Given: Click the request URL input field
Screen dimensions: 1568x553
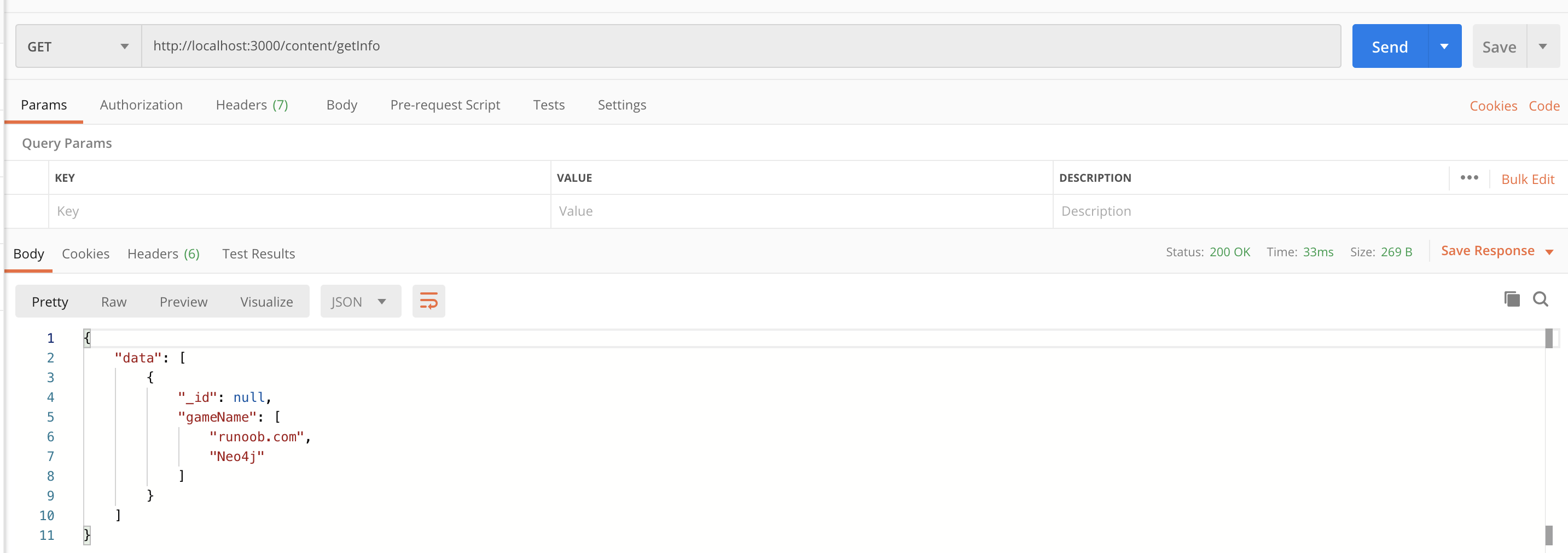Looking at the screenshot, I should coord(487,45).
